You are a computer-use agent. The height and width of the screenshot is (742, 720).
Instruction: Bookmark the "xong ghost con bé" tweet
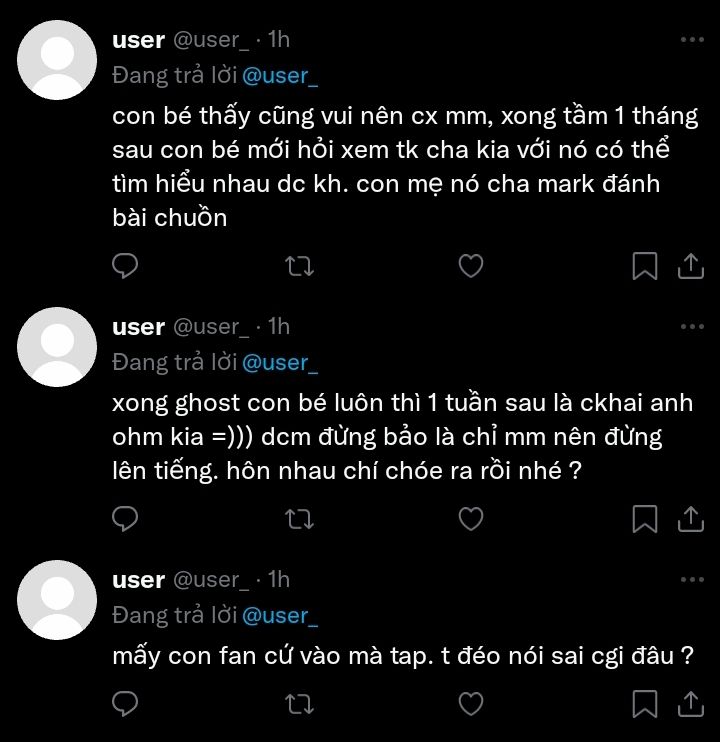pos(645,518)
